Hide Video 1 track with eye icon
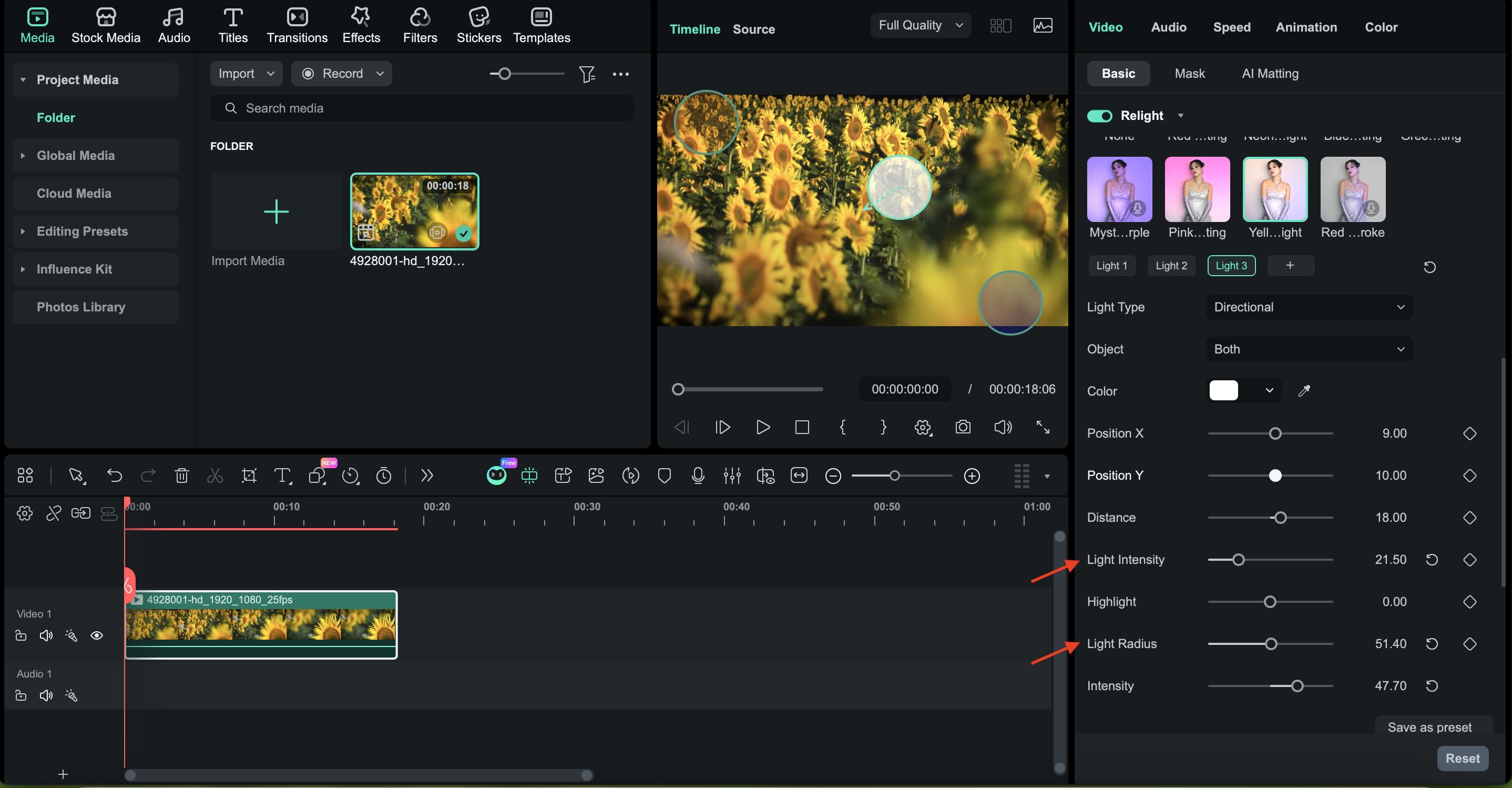Viewport: 1512px width, 788px height. (97, 635)
